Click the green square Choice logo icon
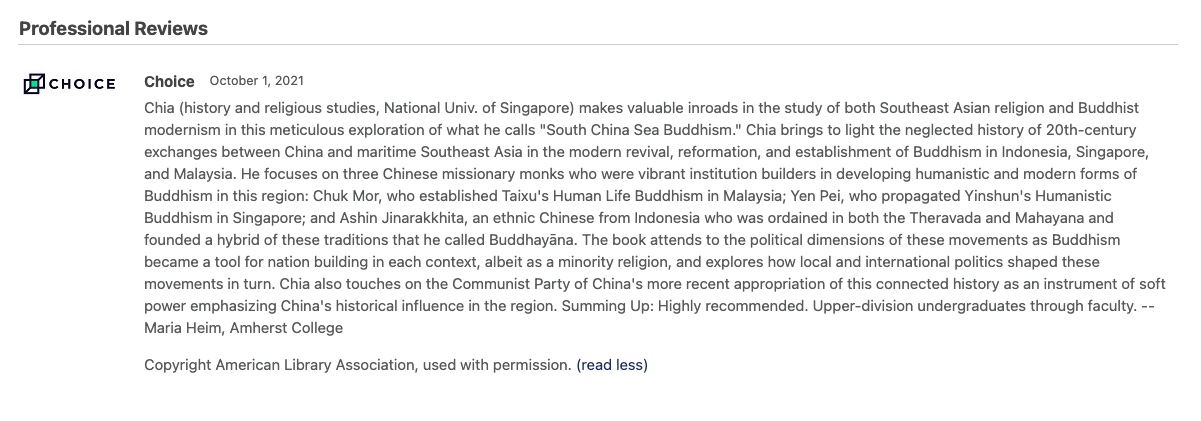1201x421 pixels. (x=33, y=84)
